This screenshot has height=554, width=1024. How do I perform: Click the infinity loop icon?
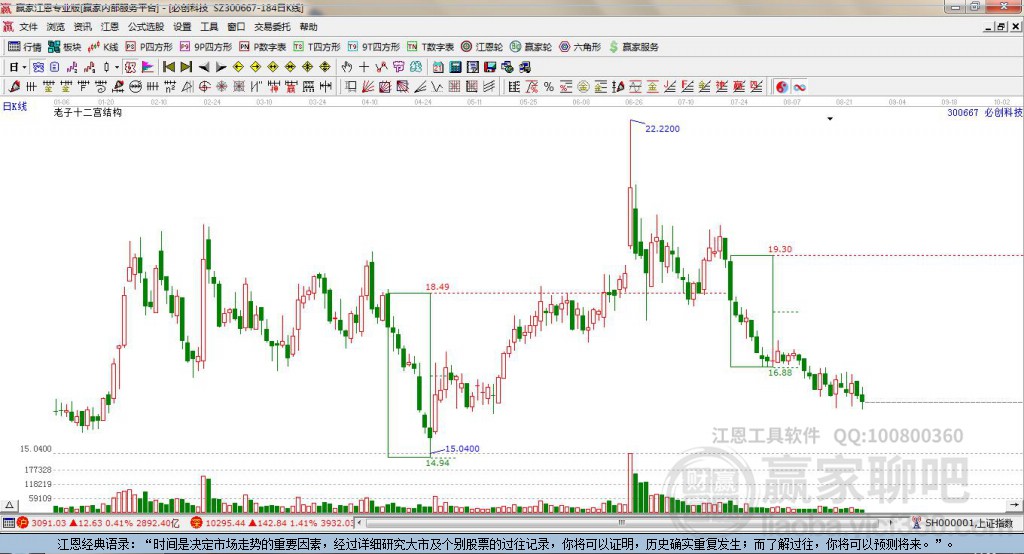[x=799, y=86]
